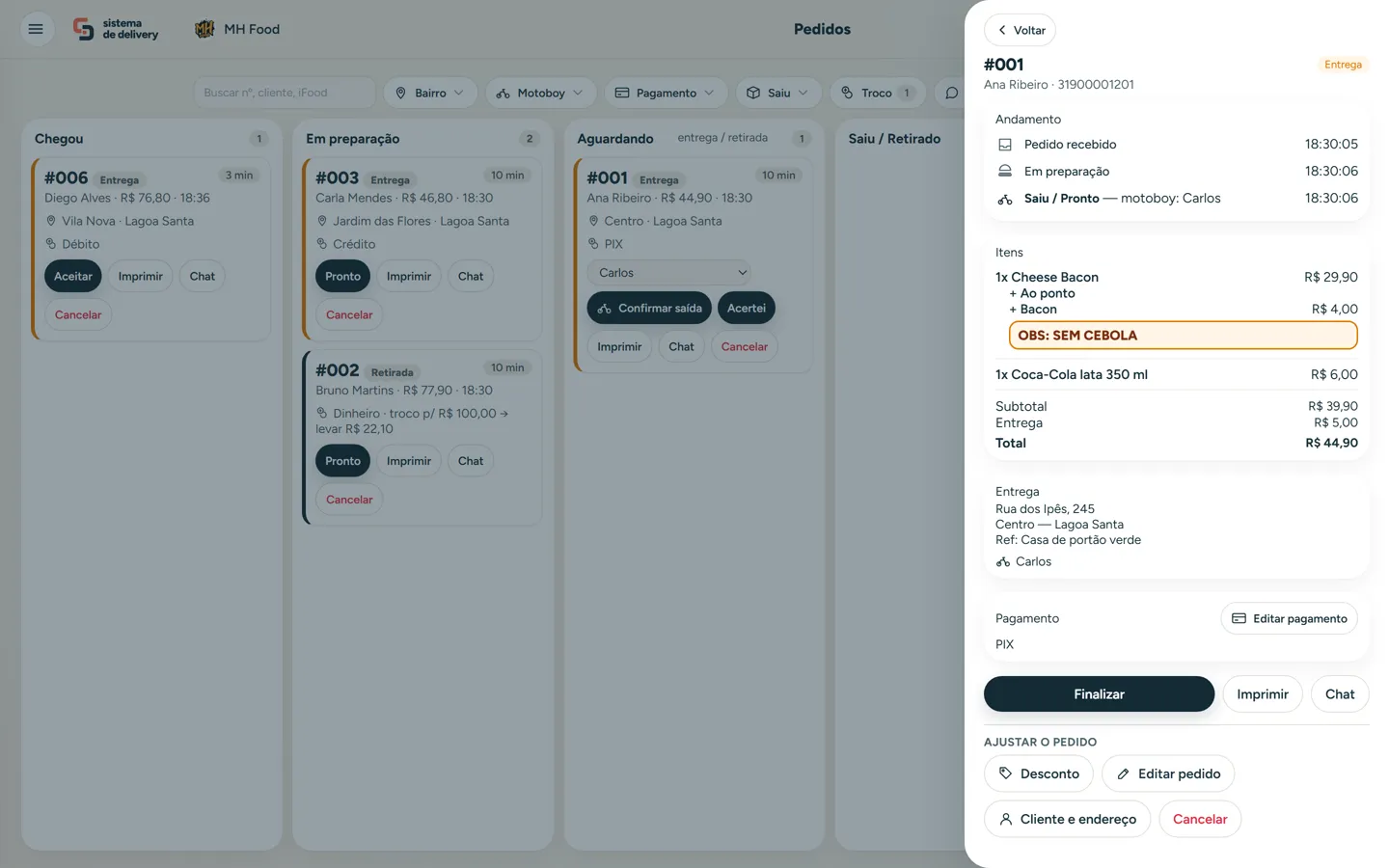Cancel order #002
1389x868 pixels.
(x=349, y=500)
